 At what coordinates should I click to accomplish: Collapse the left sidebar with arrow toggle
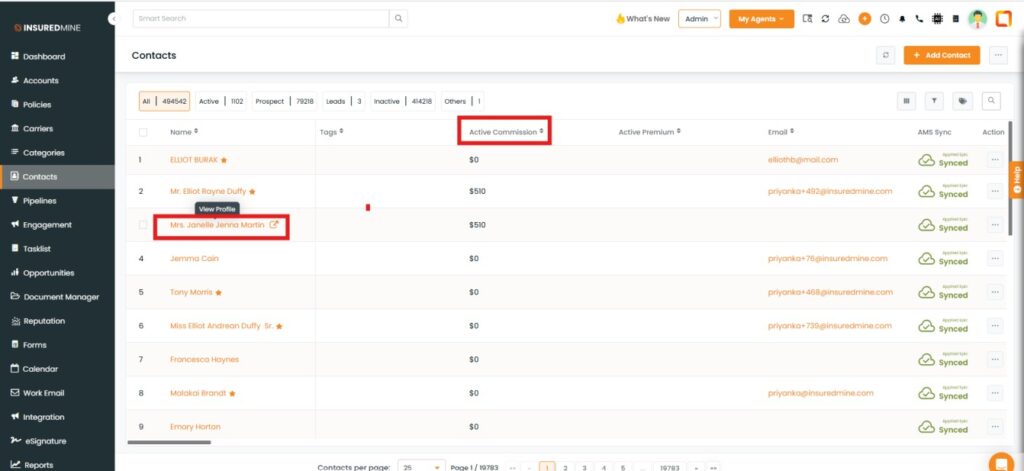tap(113, 19)
